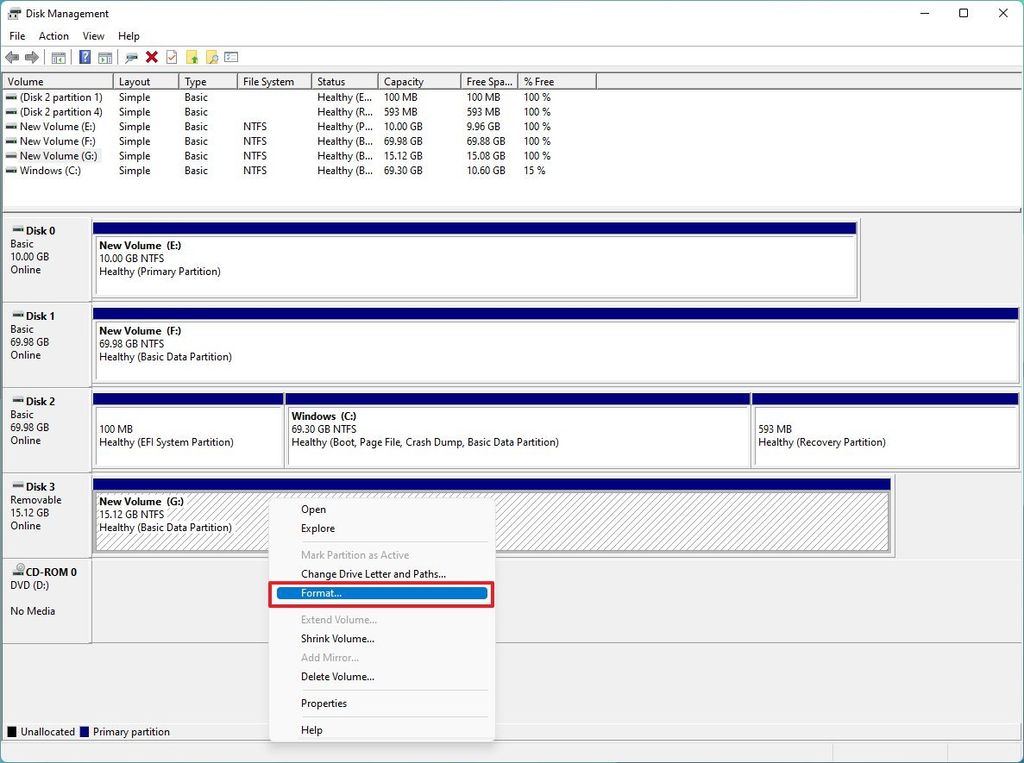Open the Action menu

(x=53, y=35)
